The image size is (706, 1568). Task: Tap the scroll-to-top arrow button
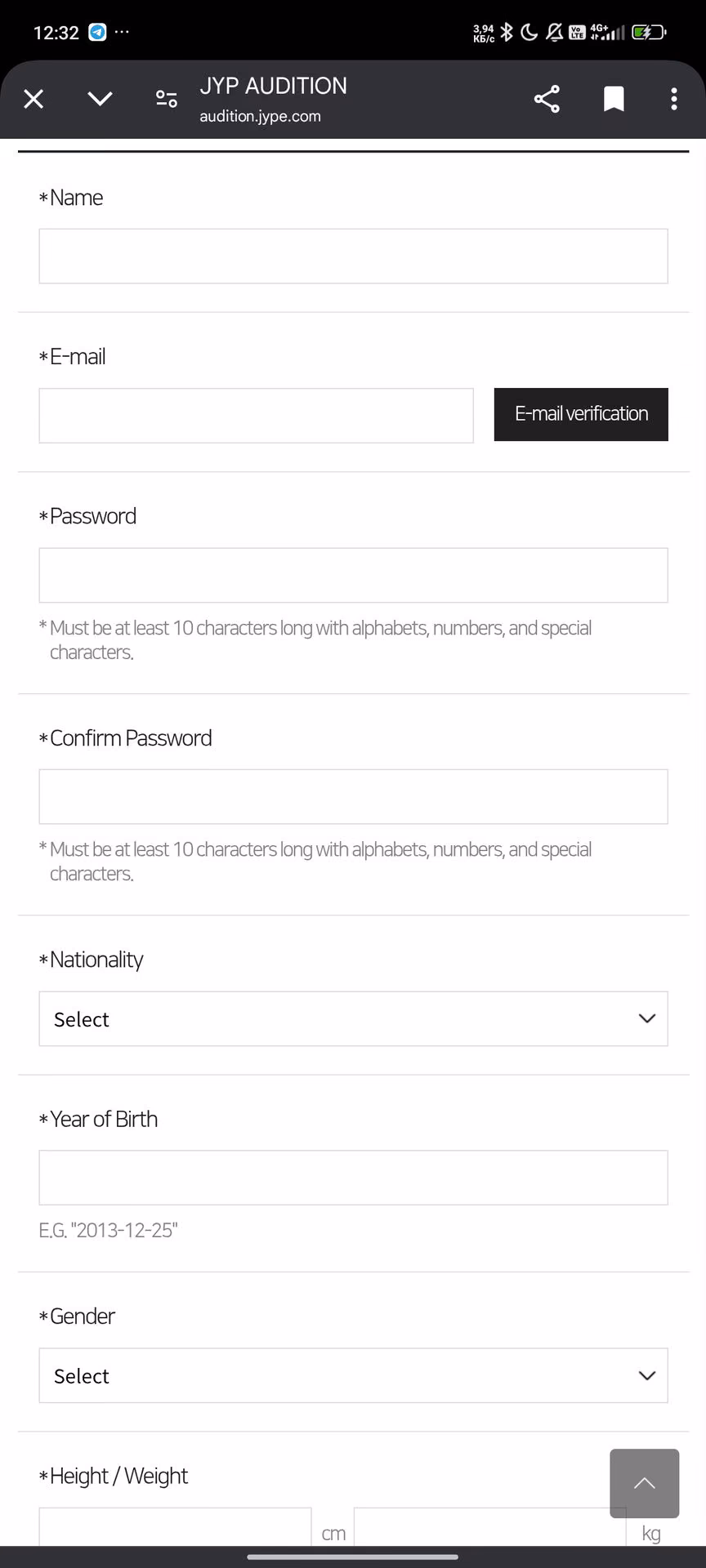(x=644, y=1483)
